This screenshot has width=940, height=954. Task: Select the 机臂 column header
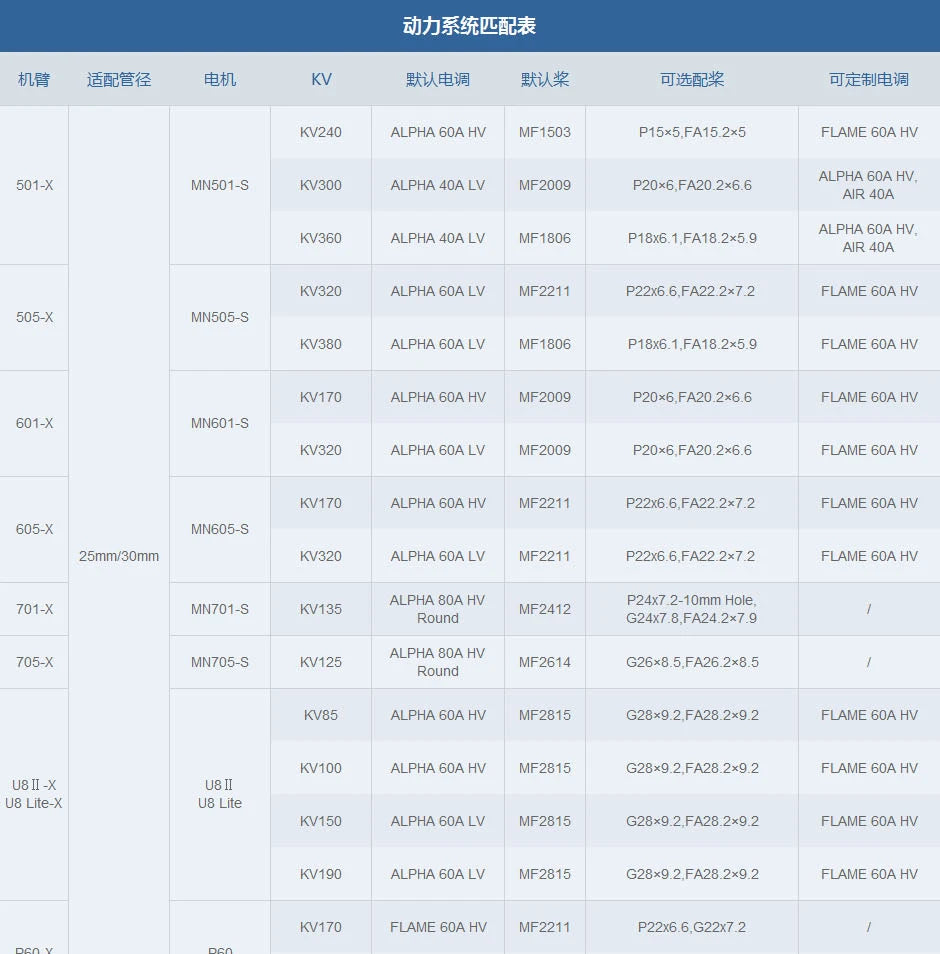point(34,80)
